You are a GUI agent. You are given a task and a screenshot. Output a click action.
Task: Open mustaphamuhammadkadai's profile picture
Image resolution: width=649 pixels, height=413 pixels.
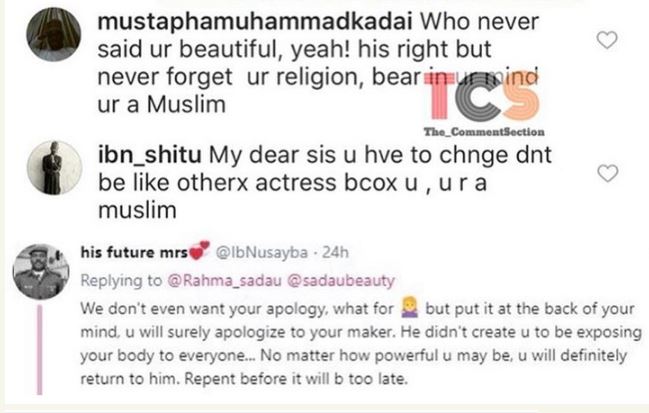(54, 34)
